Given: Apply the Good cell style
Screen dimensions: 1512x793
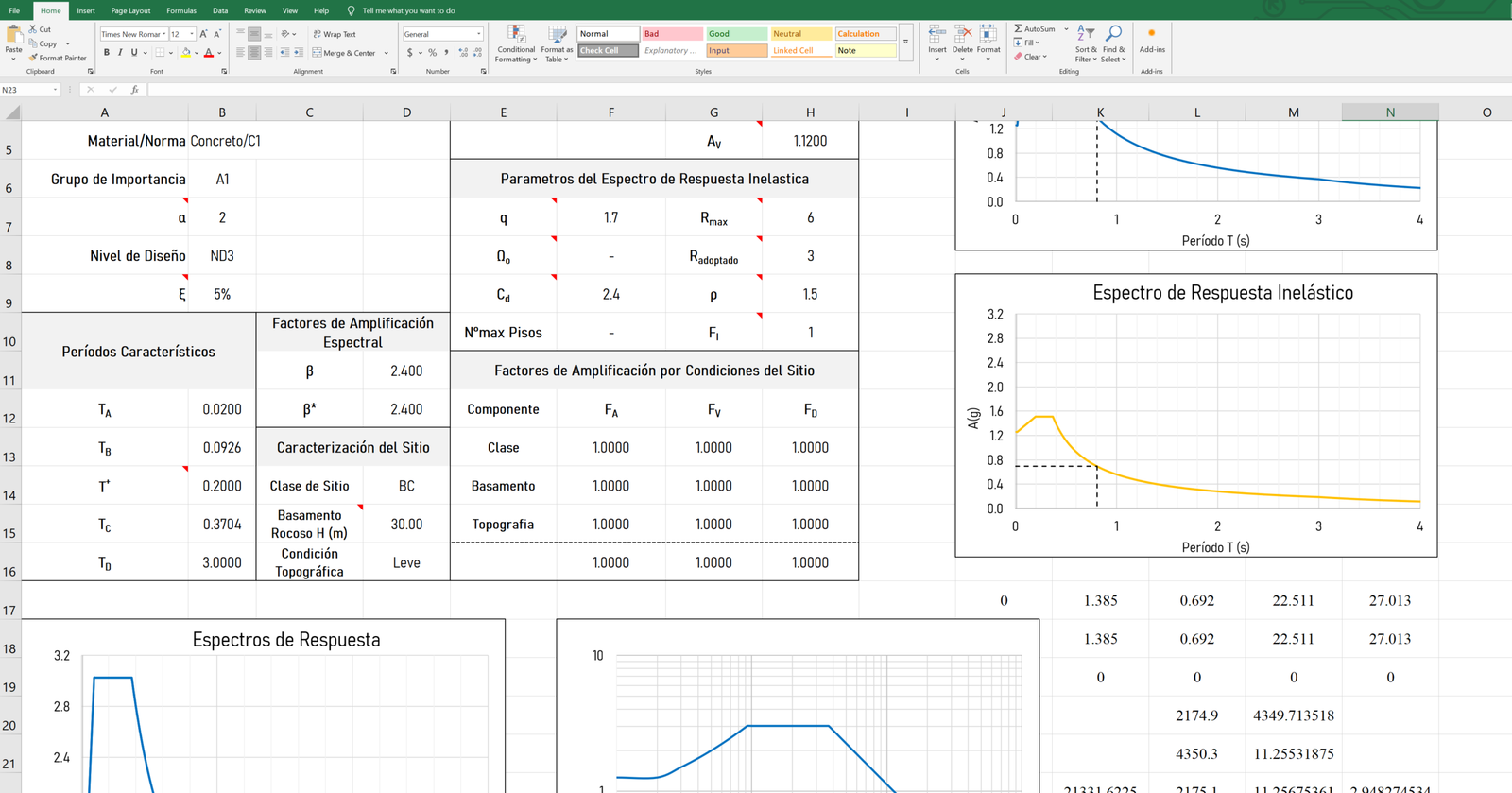Looking at the screenshot, I should (x=736, y=34).
